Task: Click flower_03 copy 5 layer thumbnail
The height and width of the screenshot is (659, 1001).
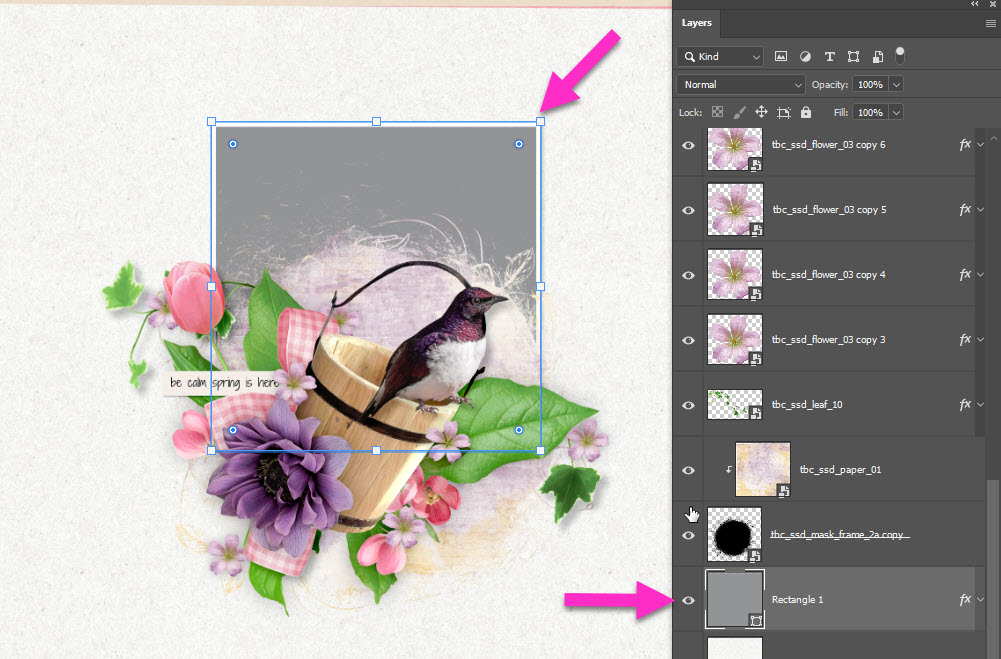Action: (x=734, y=209)
